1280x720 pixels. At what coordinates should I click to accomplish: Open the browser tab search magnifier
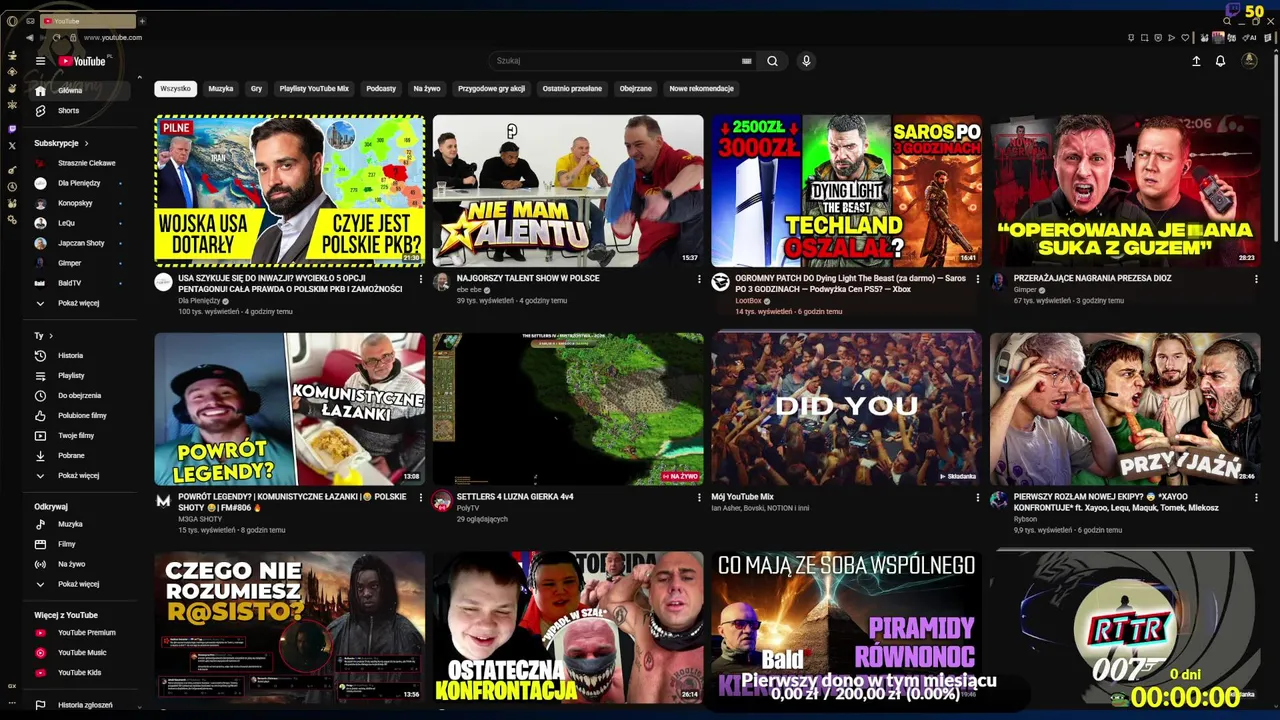pos(1227,21)
